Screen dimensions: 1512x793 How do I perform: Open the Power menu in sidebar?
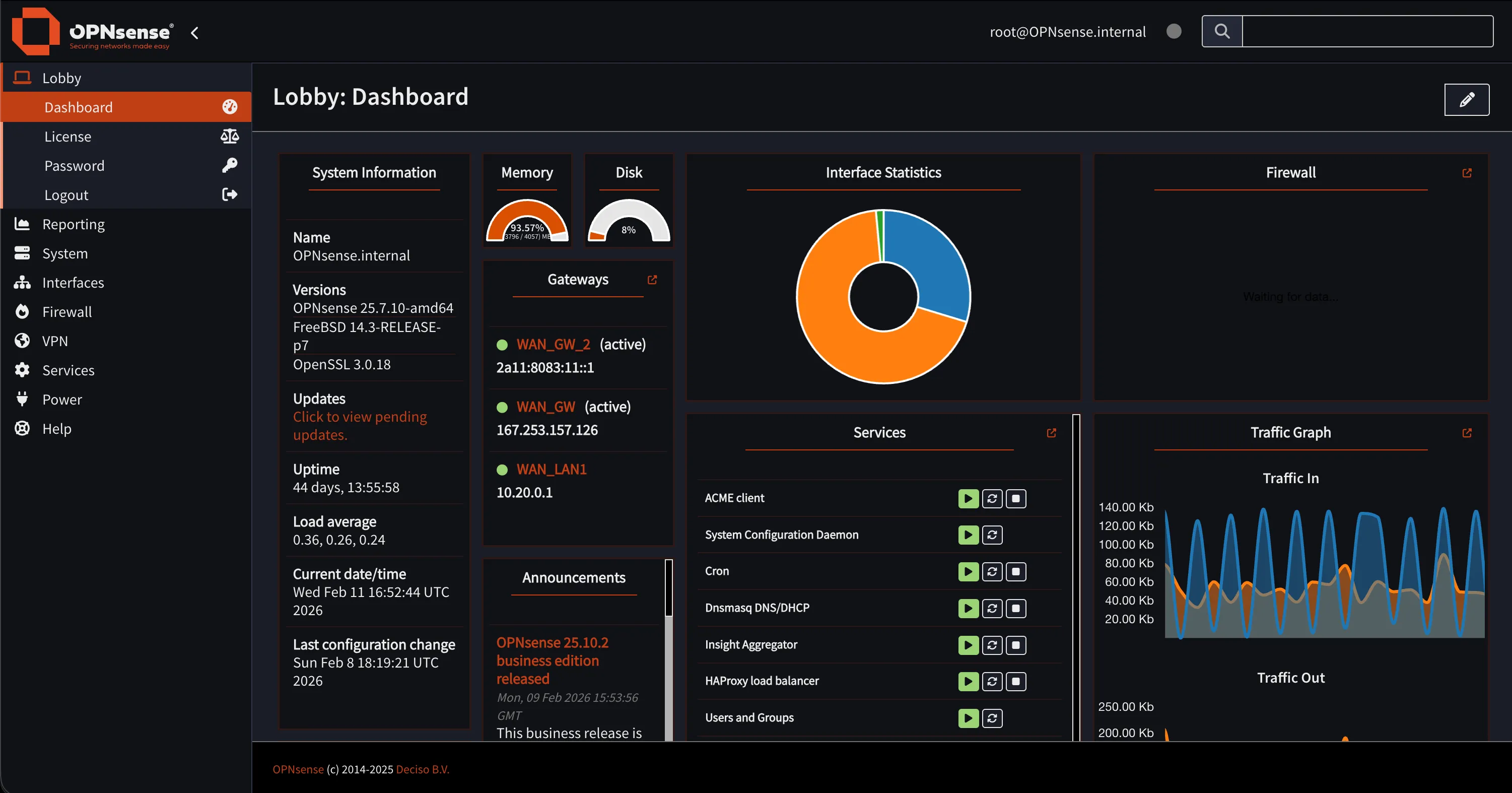coord(61,399)
